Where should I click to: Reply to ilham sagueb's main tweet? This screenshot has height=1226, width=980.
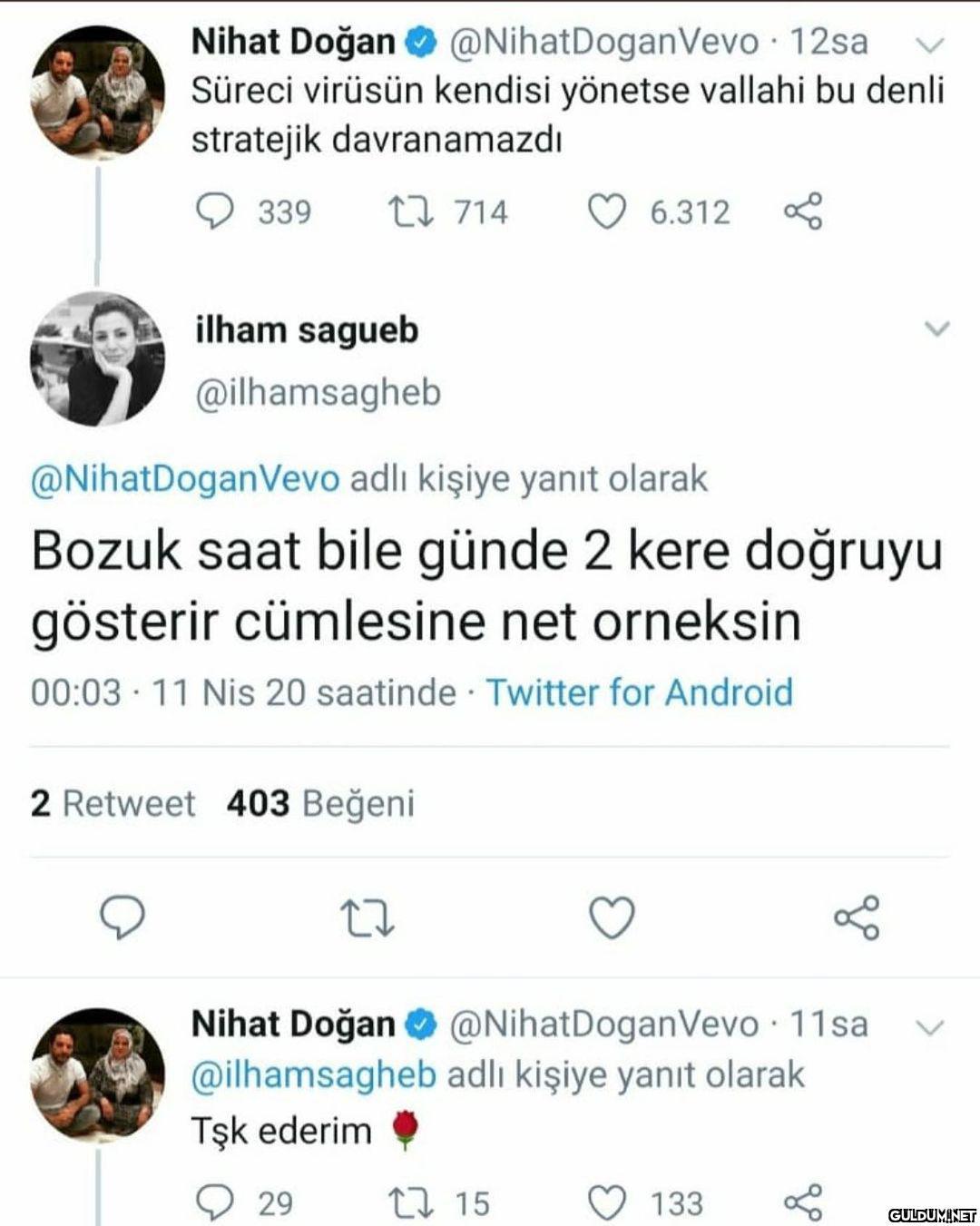[x=122, y=917]
